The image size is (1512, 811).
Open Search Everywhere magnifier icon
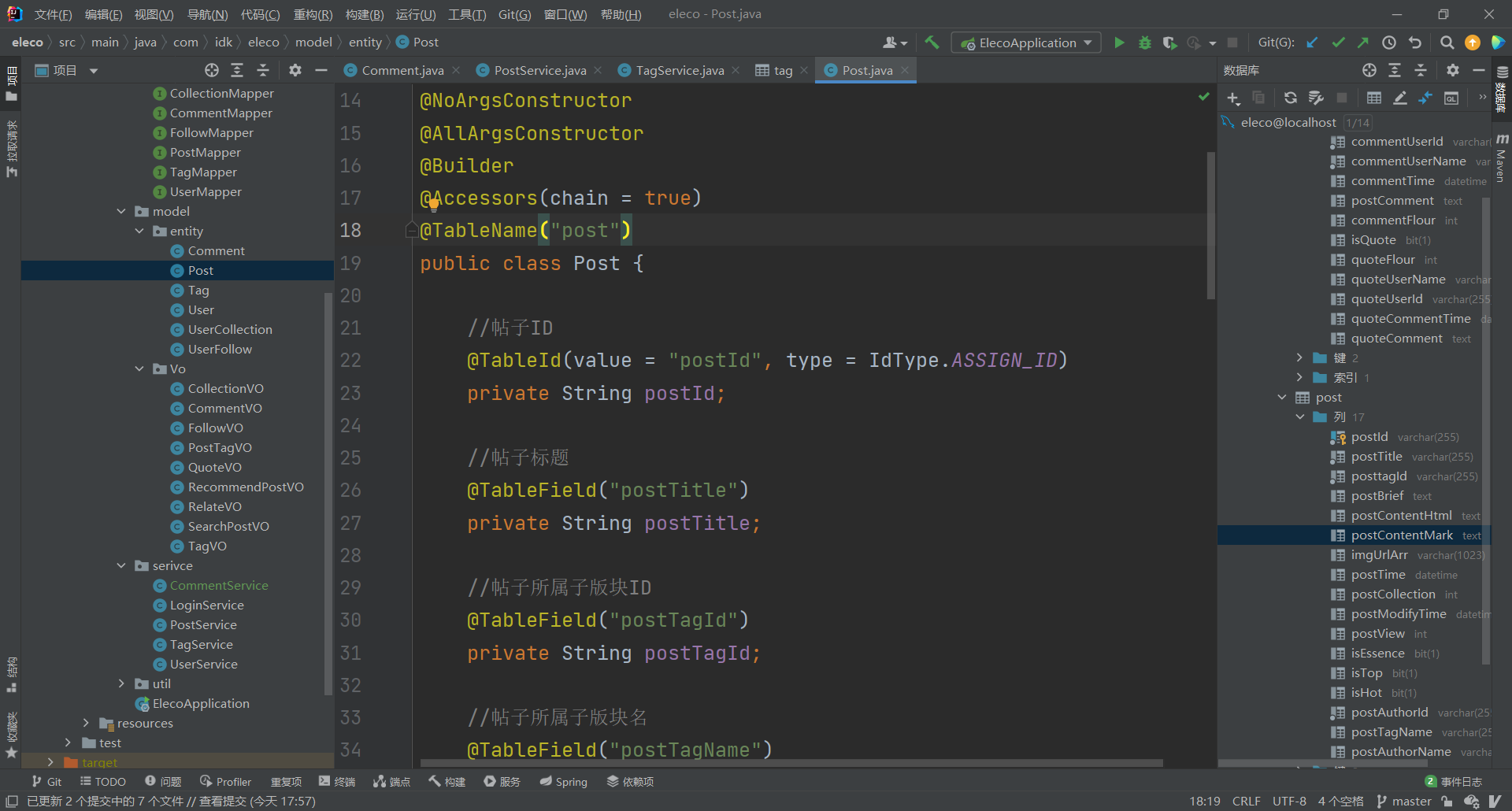click(1447, 43)
